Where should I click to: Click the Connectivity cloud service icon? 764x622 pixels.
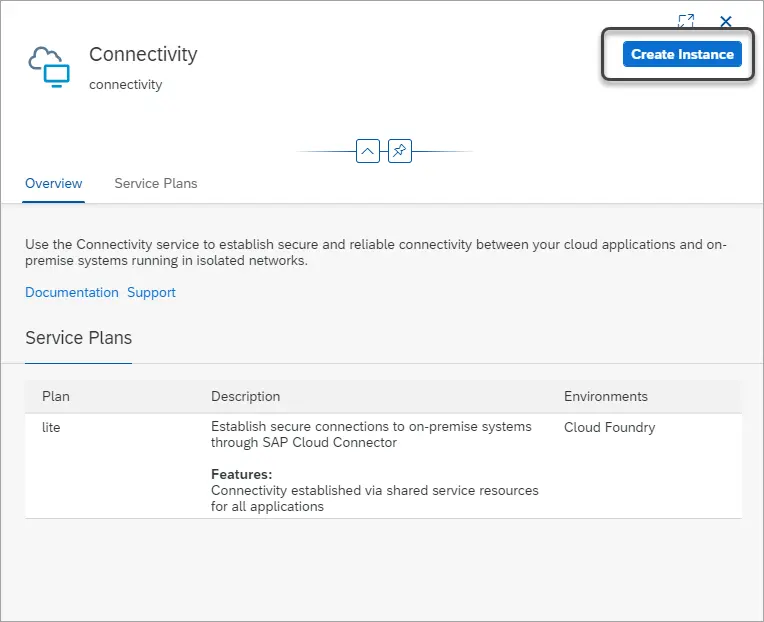pos(49,67)
